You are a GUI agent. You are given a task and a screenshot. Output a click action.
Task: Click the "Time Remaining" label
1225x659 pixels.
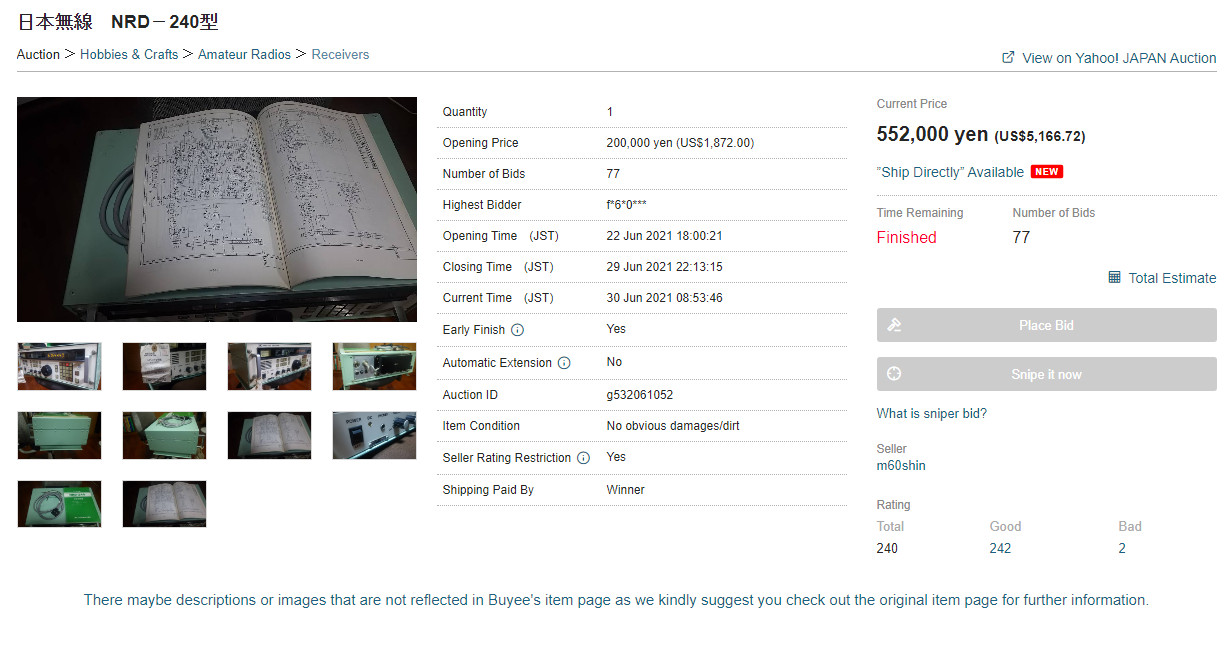coord(920,213)
